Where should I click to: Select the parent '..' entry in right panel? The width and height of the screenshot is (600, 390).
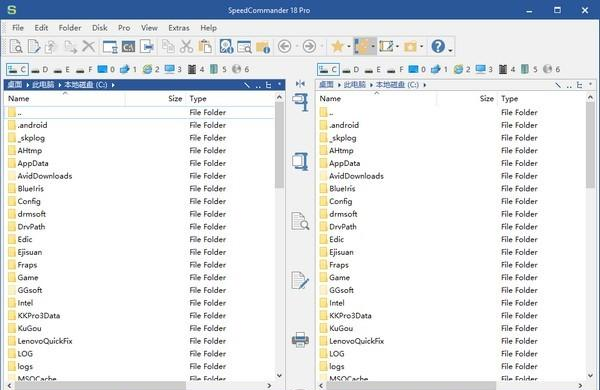pos(331,113)
